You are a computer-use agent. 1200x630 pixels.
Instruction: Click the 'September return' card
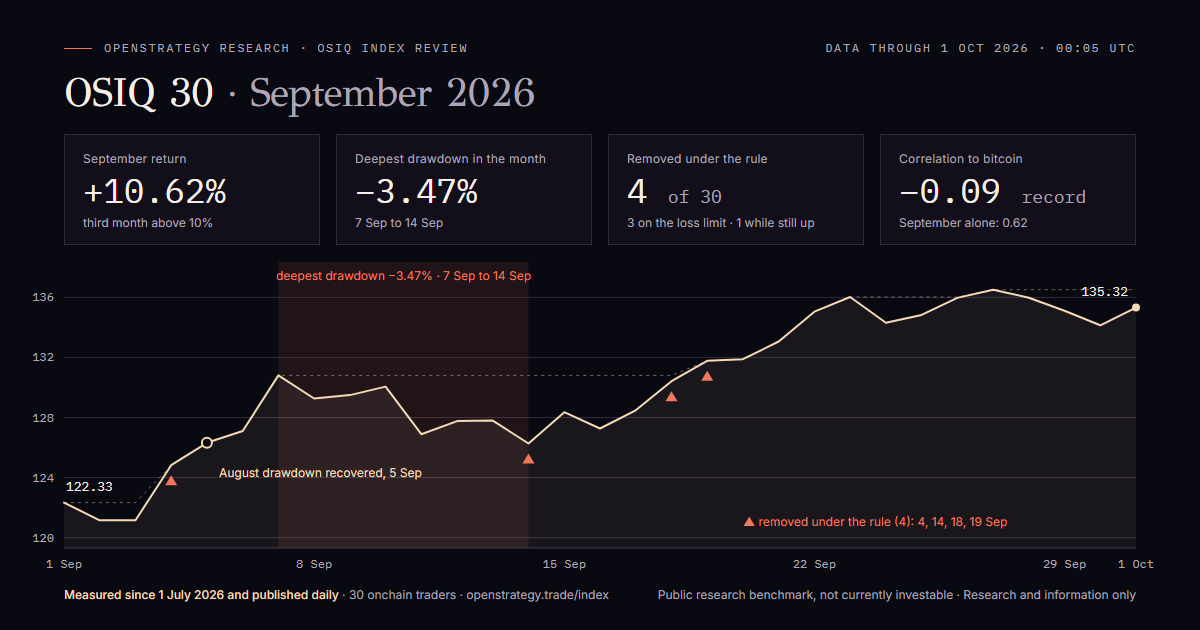[192, 190]
